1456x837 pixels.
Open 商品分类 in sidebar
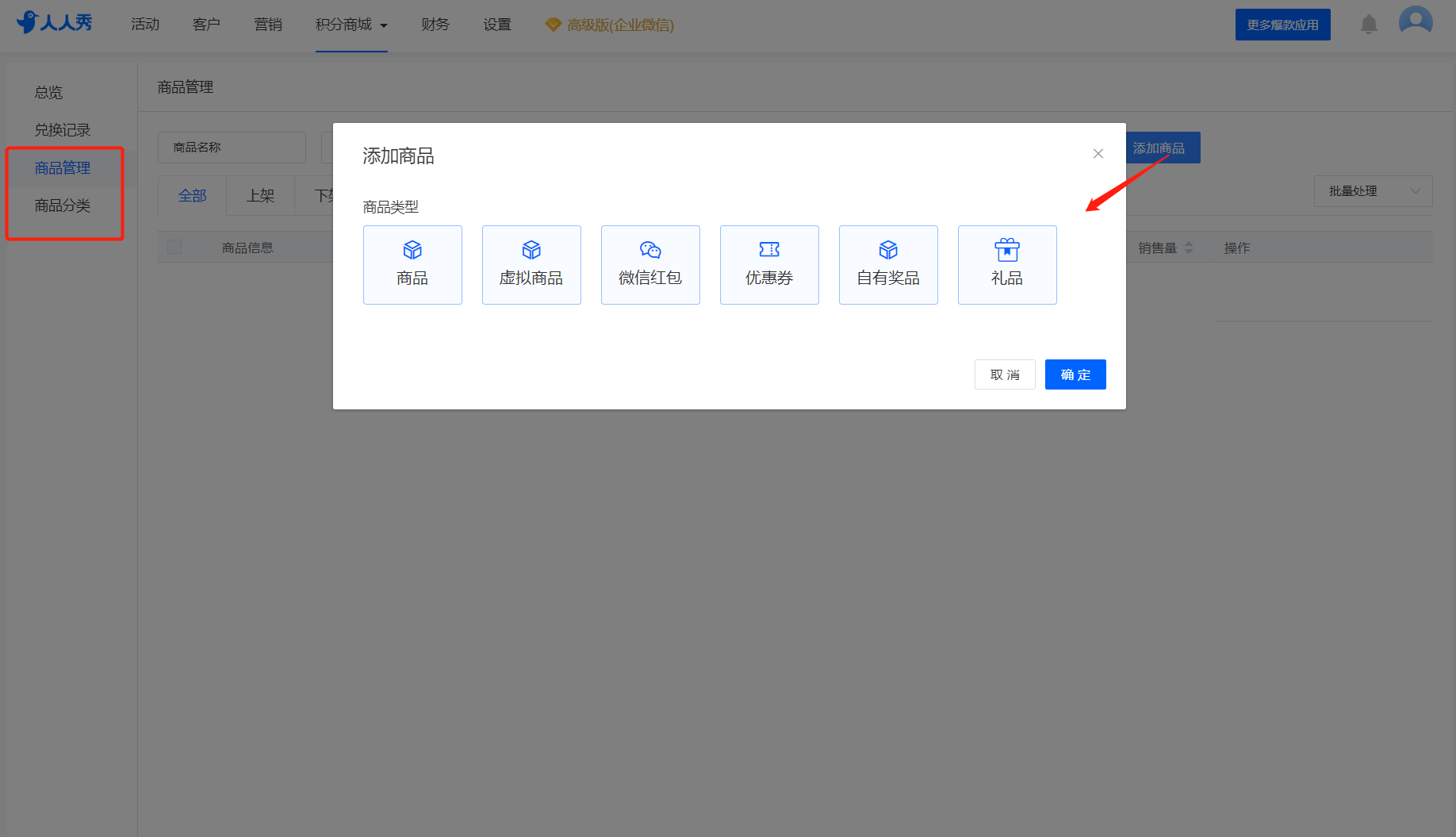[x=63, y=205]
